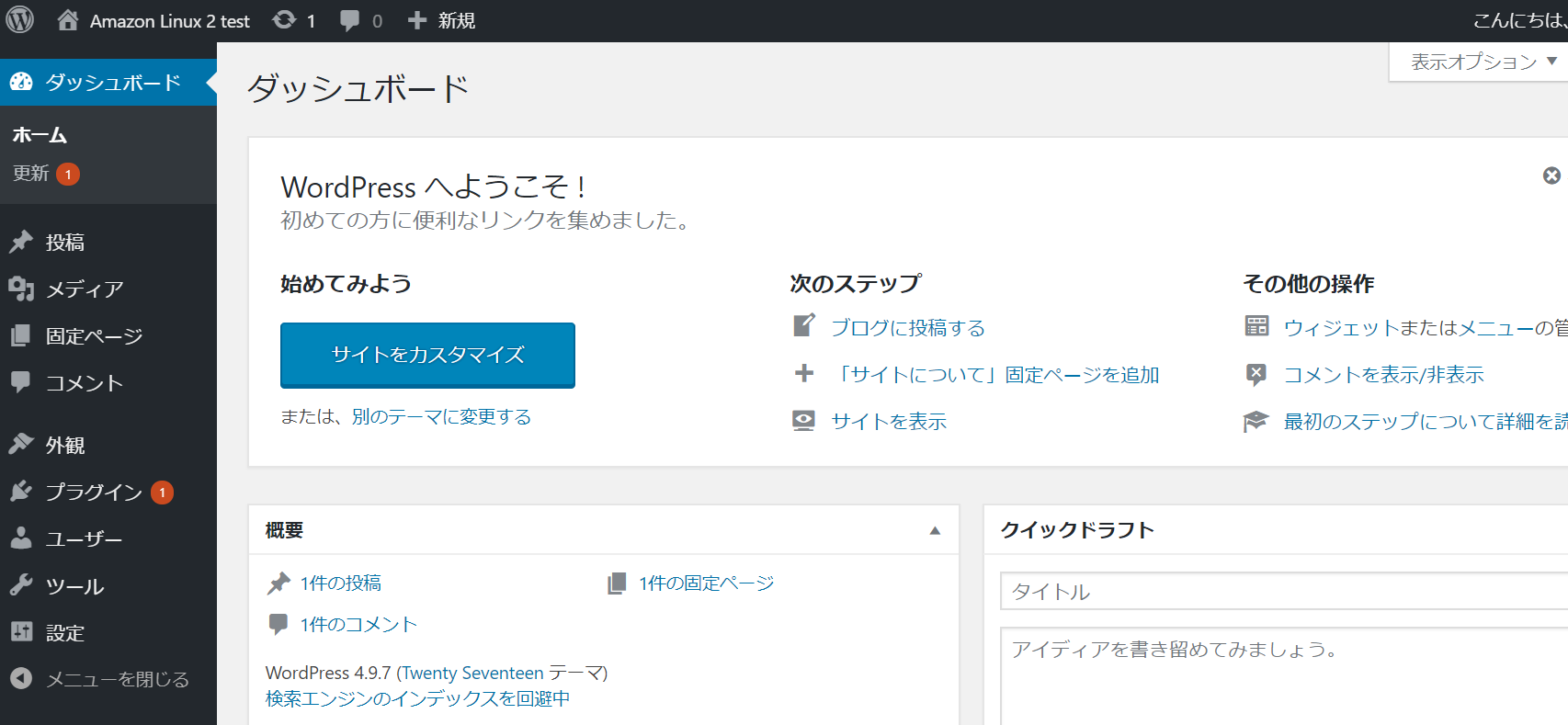
Task: Click the pages icon beside 1件の固定ページ in 概要
Action: [x=617, y=583]
